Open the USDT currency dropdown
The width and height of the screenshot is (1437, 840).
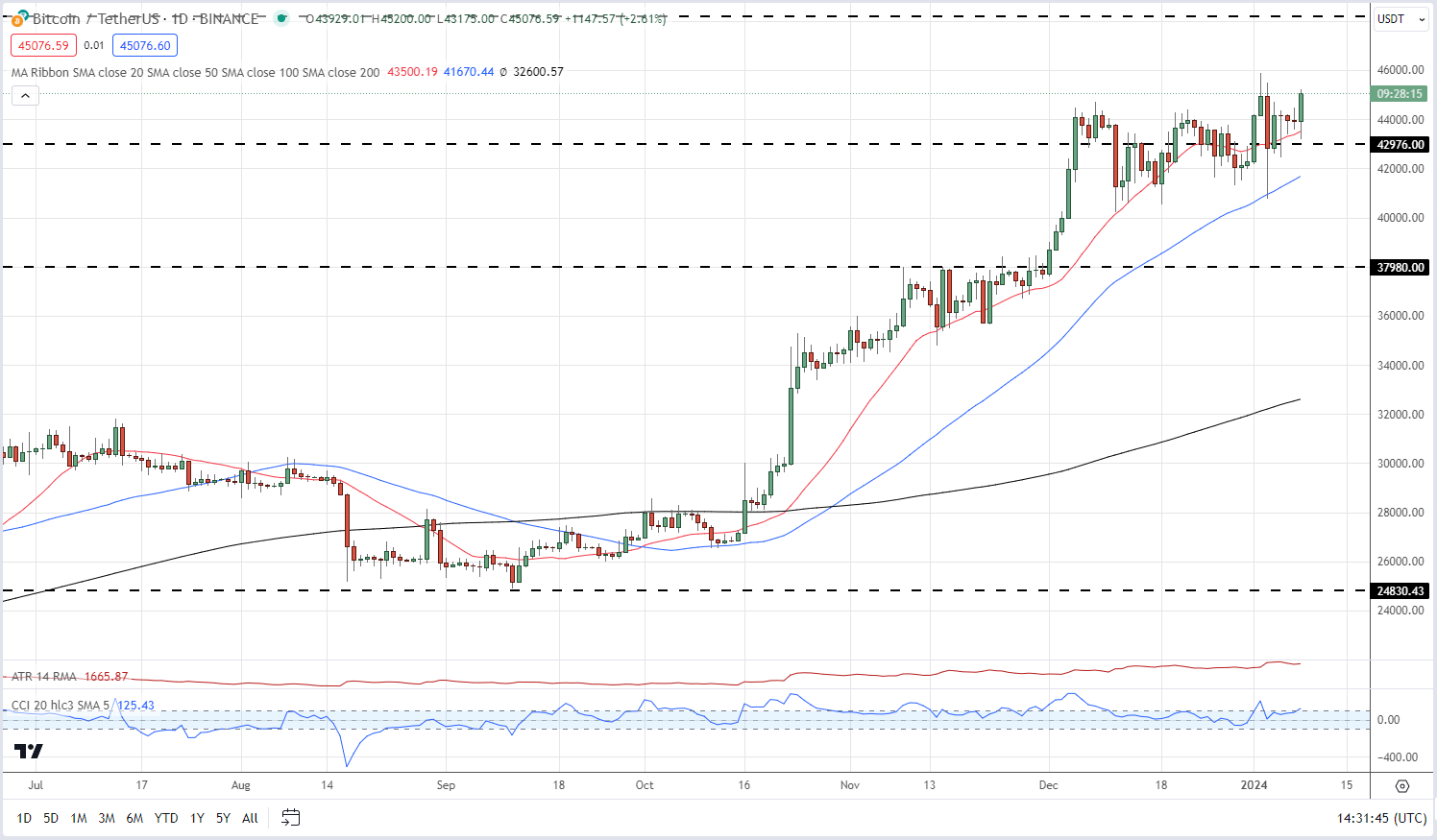(x=1401, y=19)
